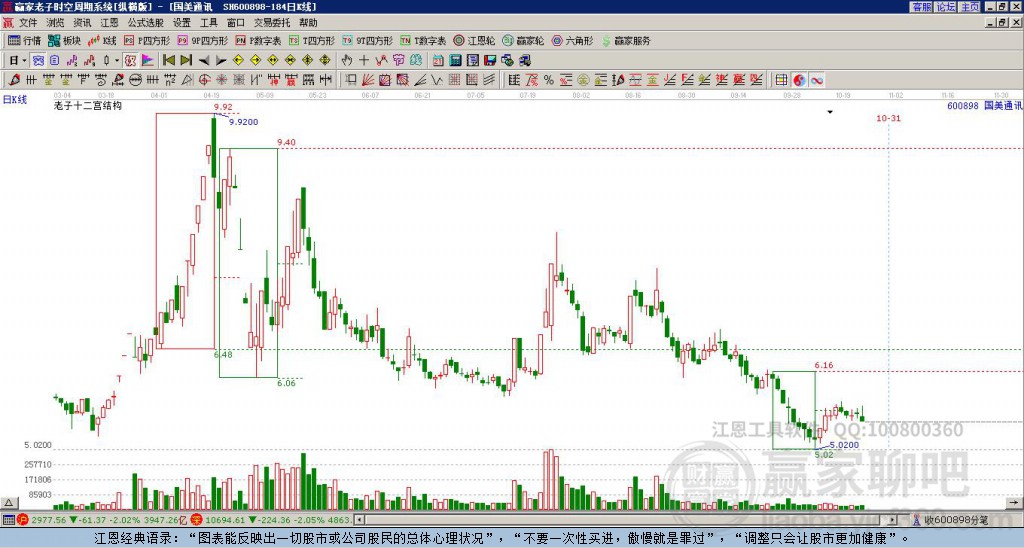Screen dimensions: 1024x548
Task: Open the 板块 view
Action: coord(64,40)
